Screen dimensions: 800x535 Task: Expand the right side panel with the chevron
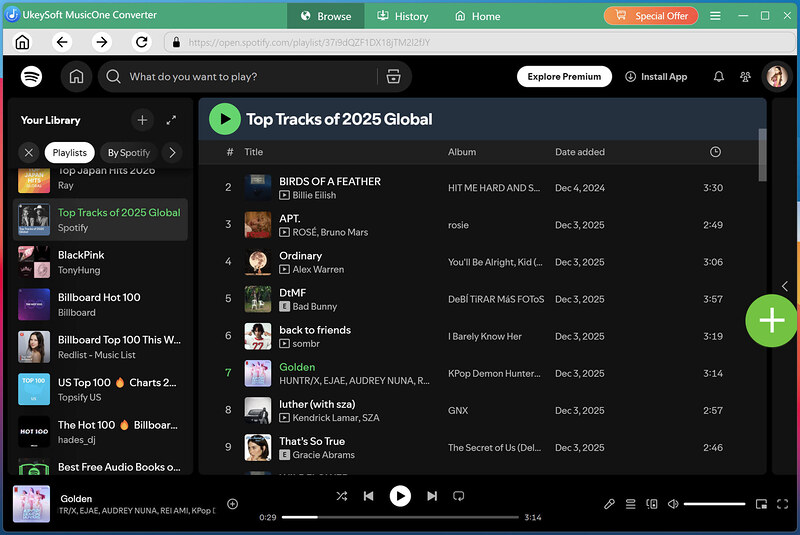(785, 286)
